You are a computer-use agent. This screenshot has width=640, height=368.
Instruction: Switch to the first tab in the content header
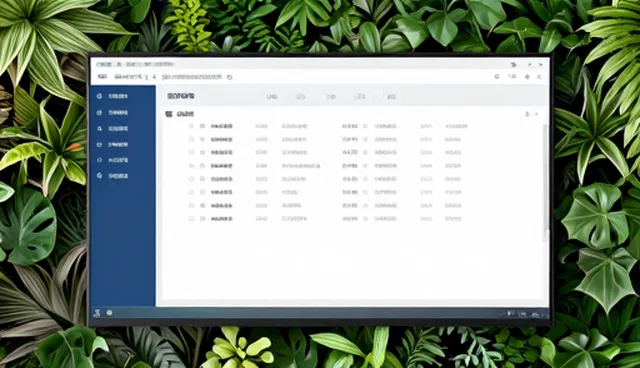[271, 97]
